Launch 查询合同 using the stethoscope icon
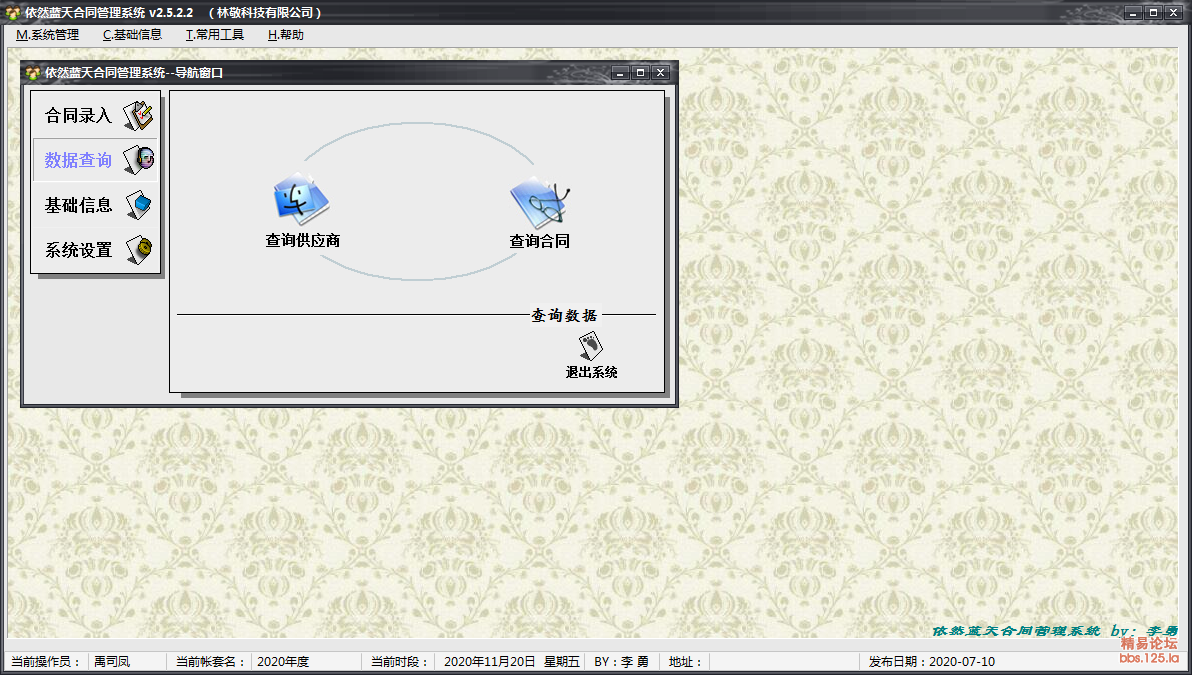This screenshot has width=1192, height=675. 540,200
